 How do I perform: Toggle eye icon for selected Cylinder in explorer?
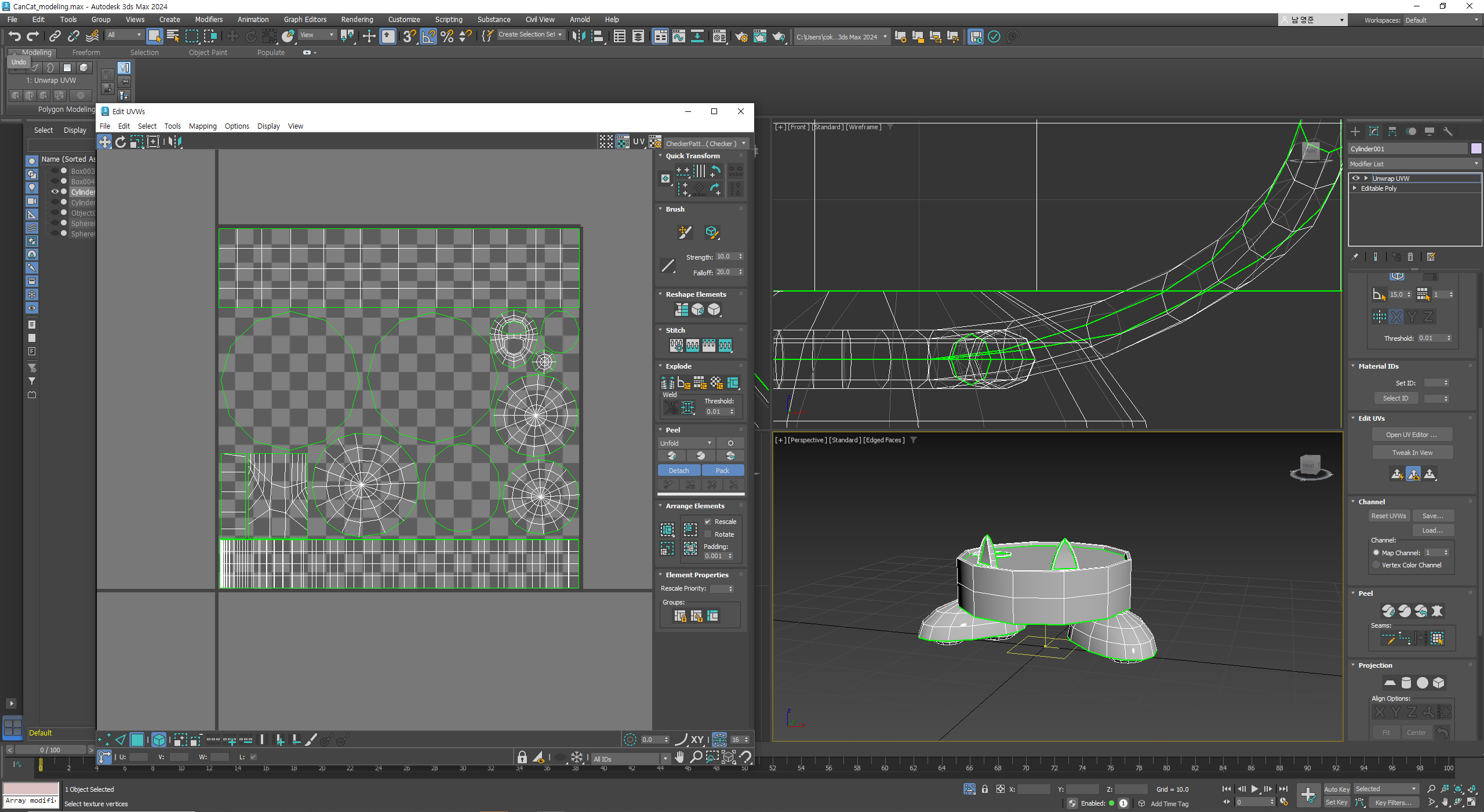55,192
